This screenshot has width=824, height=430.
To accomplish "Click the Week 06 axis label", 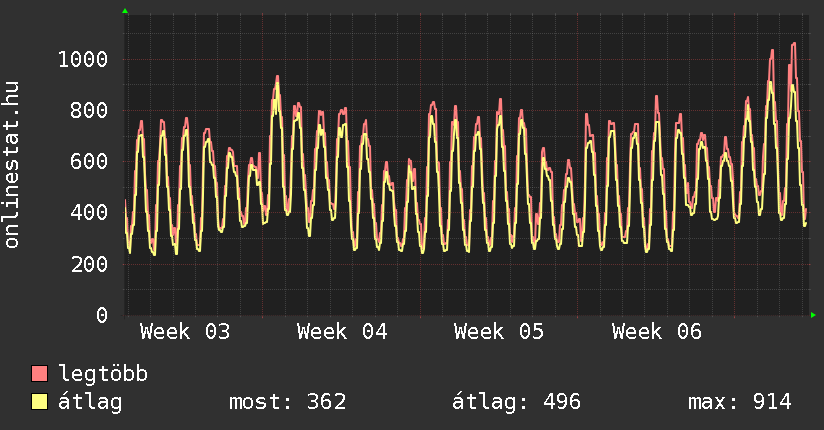I will click(x=657, y=332).
